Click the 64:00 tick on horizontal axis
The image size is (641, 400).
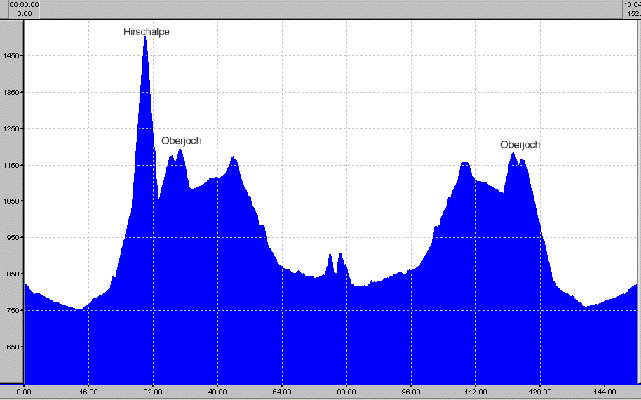coord(282,392)
